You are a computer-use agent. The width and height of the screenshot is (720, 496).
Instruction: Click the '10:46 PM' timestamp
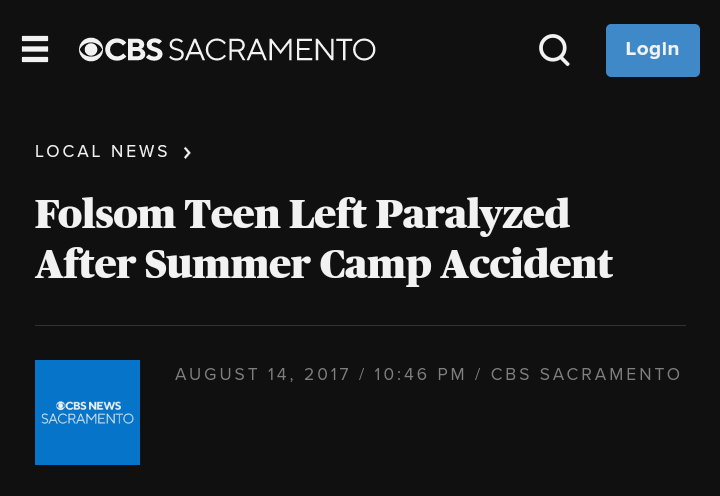click(420, 375)
